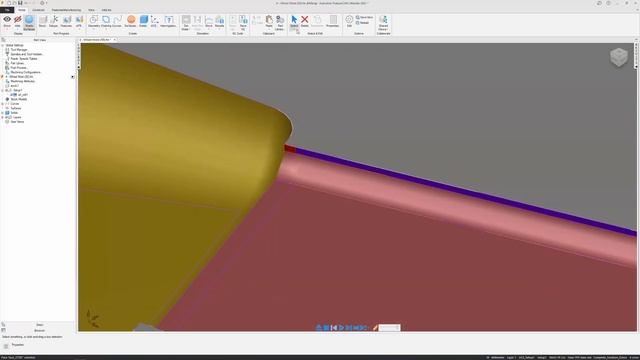Screen dimensions: 640x360
Task: Select the Curves create tool
Action: 118,20
